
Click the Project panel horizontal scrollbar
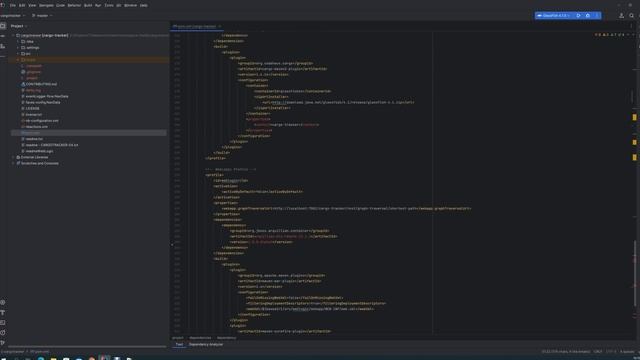coord(87,347)
